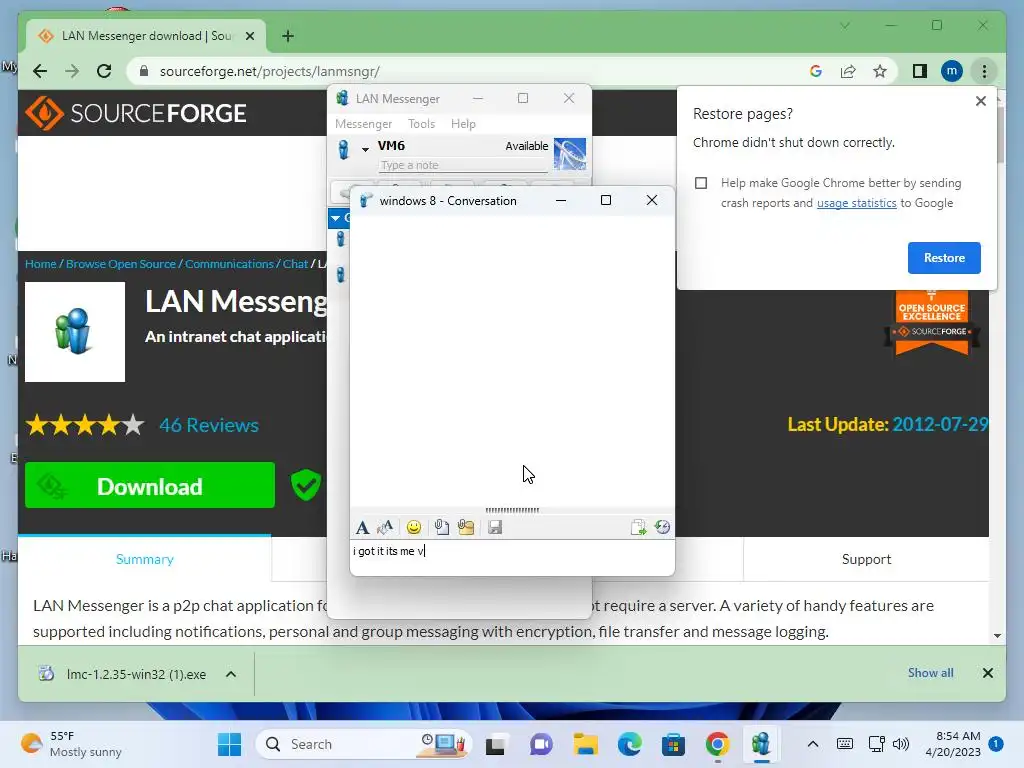This screenshot has width=1024, height=768.
Task: Click the green Download button
Action: (x=150, y=485)
